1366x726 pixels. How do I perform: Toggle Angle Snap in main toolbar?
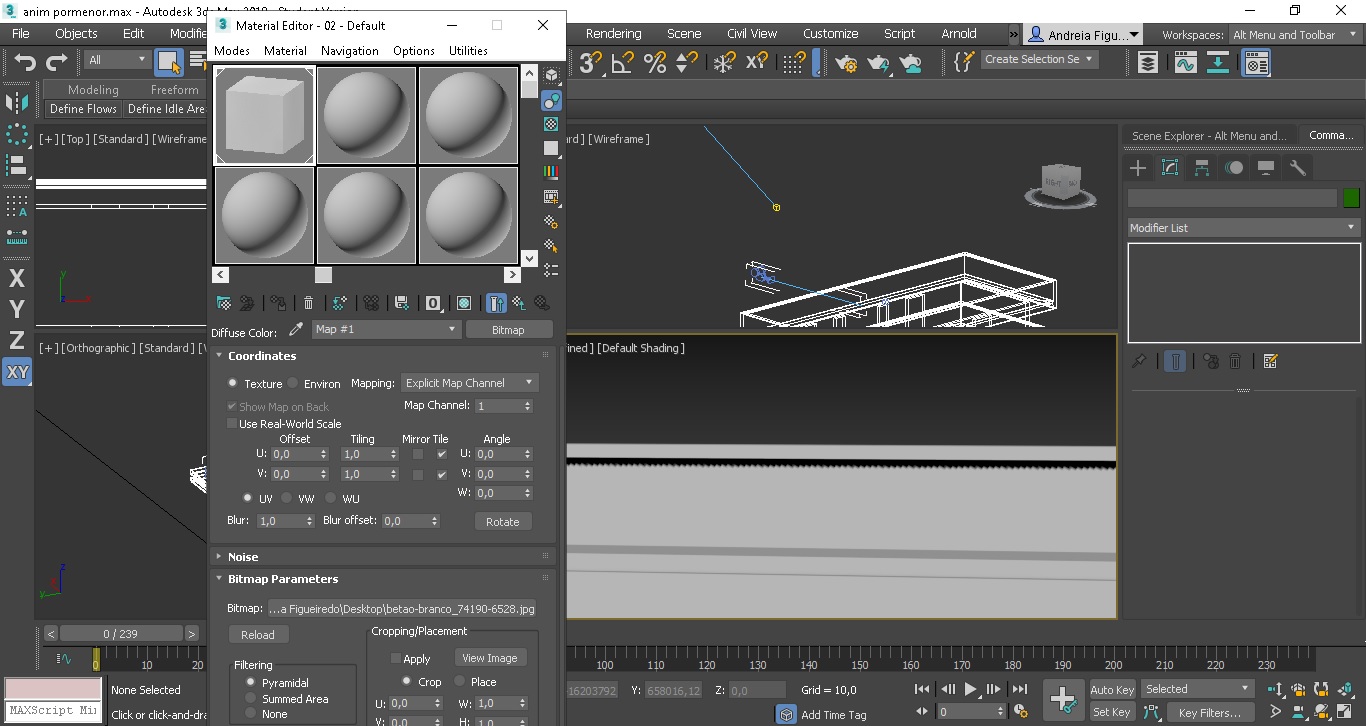tap(622, 63)
